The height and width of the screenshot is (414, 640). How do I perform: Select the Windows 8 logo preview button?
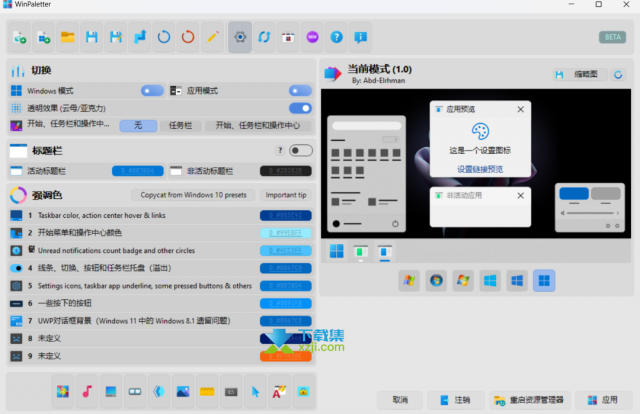(x=490, y=280)
